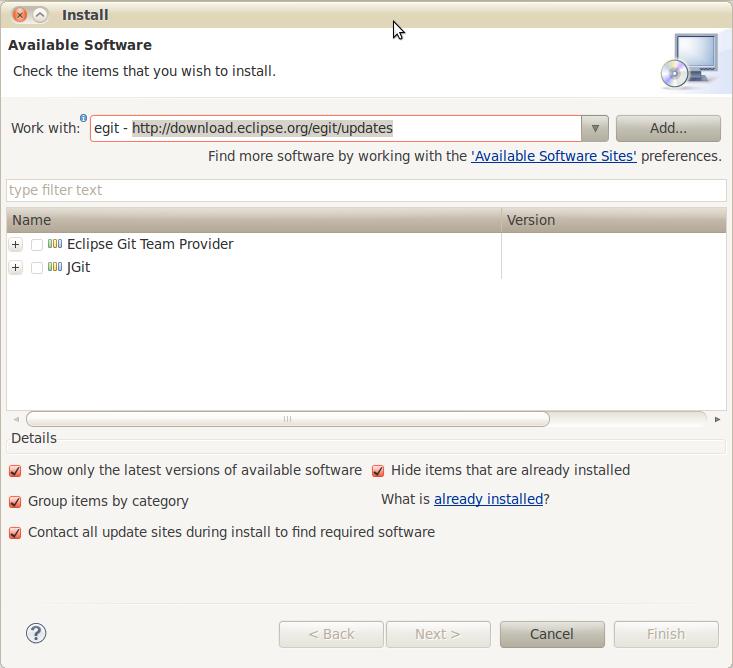Disable Show only the latest versions option

[15, 471]
